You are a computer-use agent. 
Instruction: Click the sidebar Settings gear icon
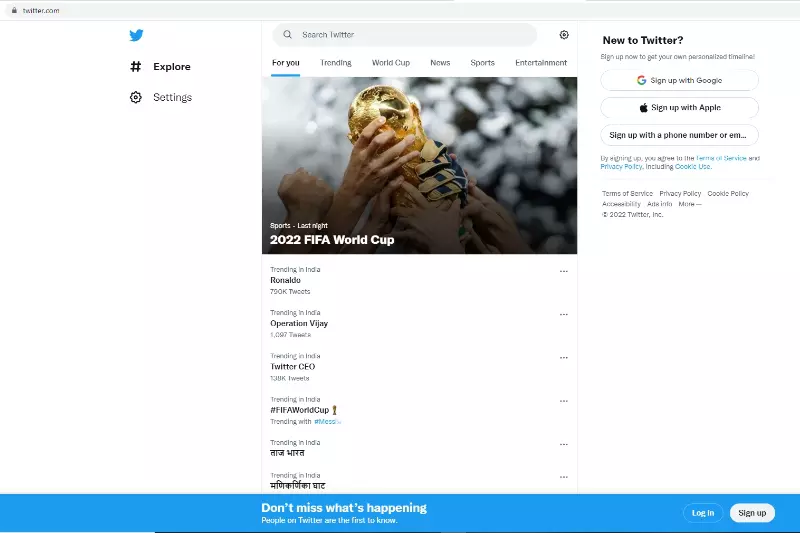coord(136,97)
